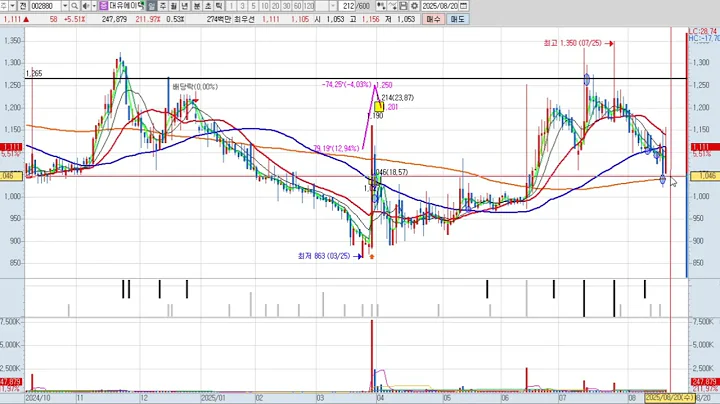Open the custom interval dropdown arrow
The height and width of the screenshot is (404, 720).
tap(333, 6)
